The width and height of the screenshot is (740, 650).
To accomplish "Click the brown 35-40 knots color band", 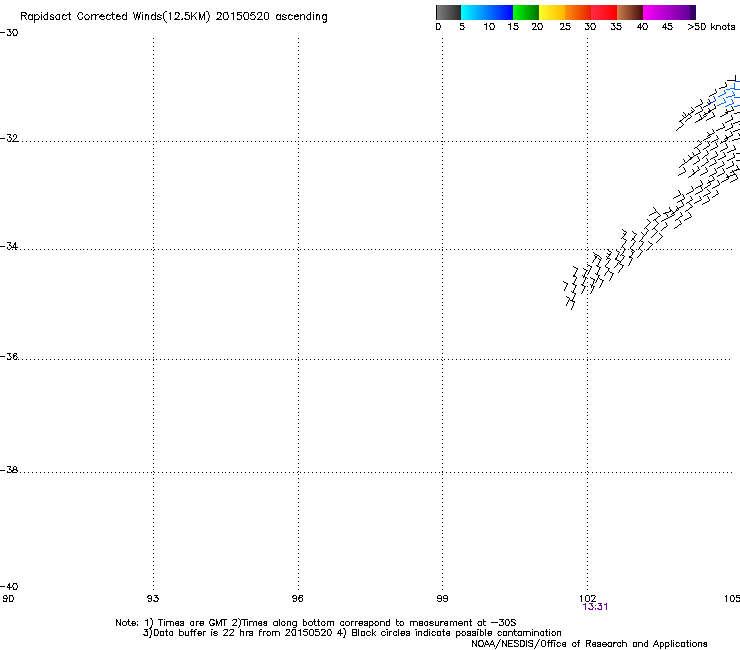I will 630,12.
